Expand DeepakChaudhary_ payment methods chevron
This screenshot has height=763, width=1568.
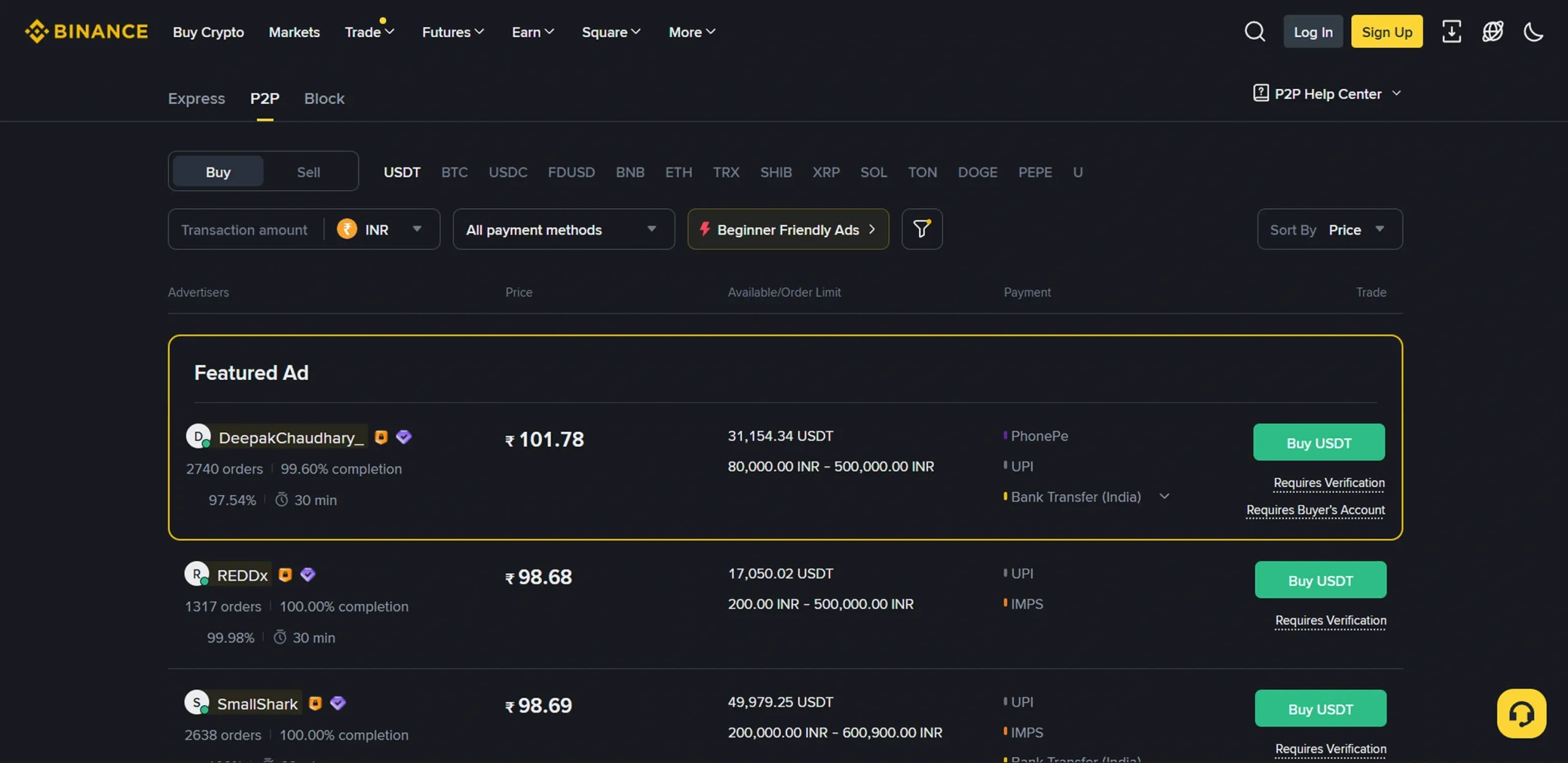[x=1164, y=496]
